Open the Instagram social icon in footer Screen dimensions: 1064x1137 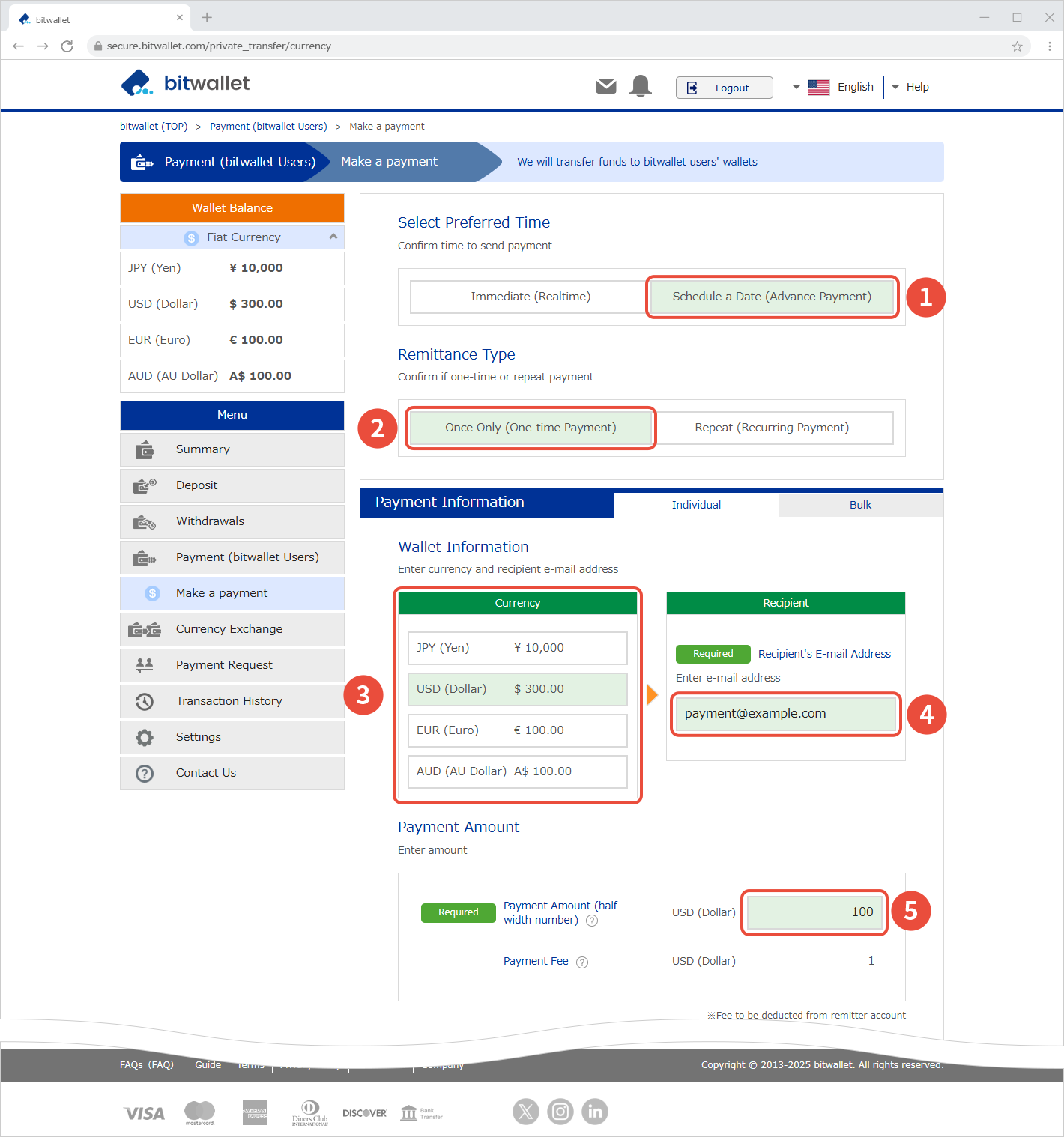(x=560, y=1112)
